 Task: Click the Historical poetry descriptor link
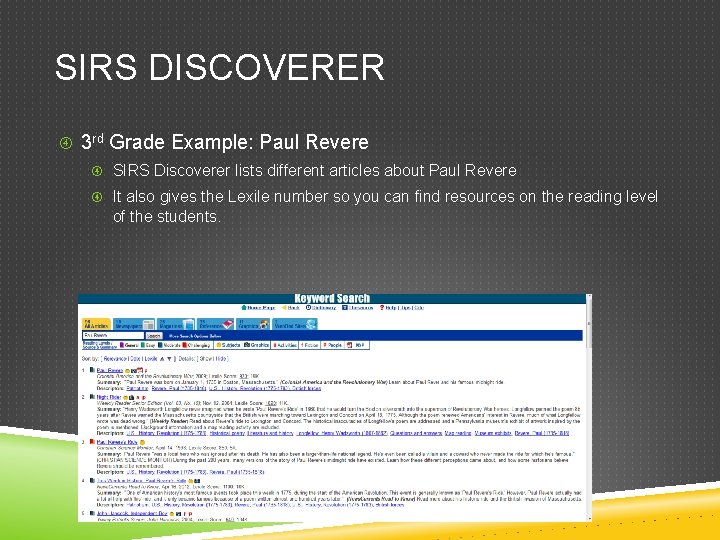228,433
